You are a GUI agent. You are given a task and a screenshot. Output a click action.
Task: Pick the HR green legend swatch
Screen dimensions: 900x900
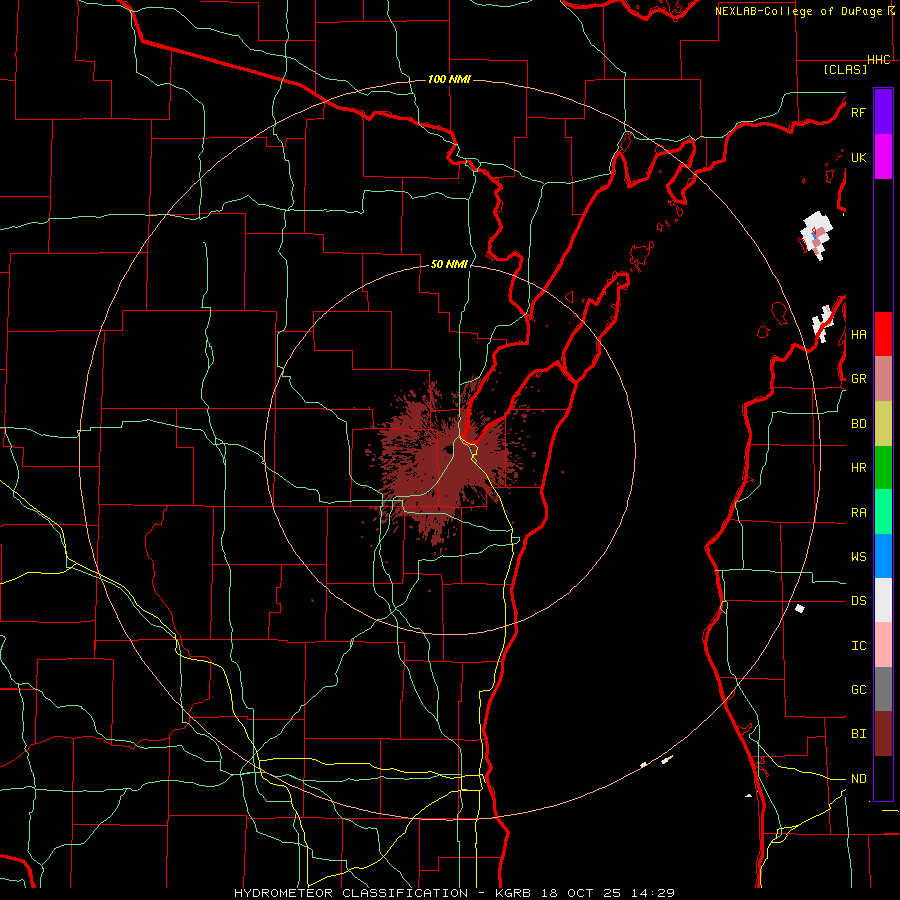tap(883, 468)
